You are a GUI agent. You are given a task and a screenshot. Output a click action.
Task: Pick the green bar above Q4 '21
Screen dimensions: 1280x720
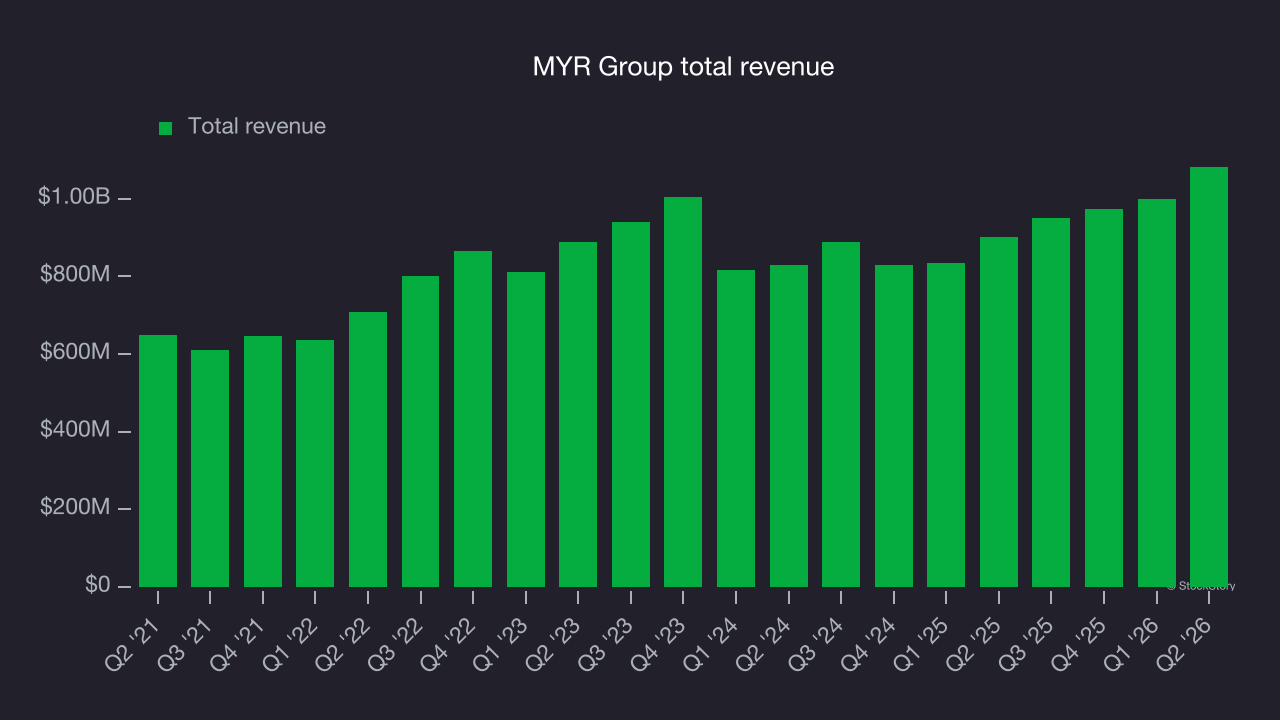coord(263,461)
